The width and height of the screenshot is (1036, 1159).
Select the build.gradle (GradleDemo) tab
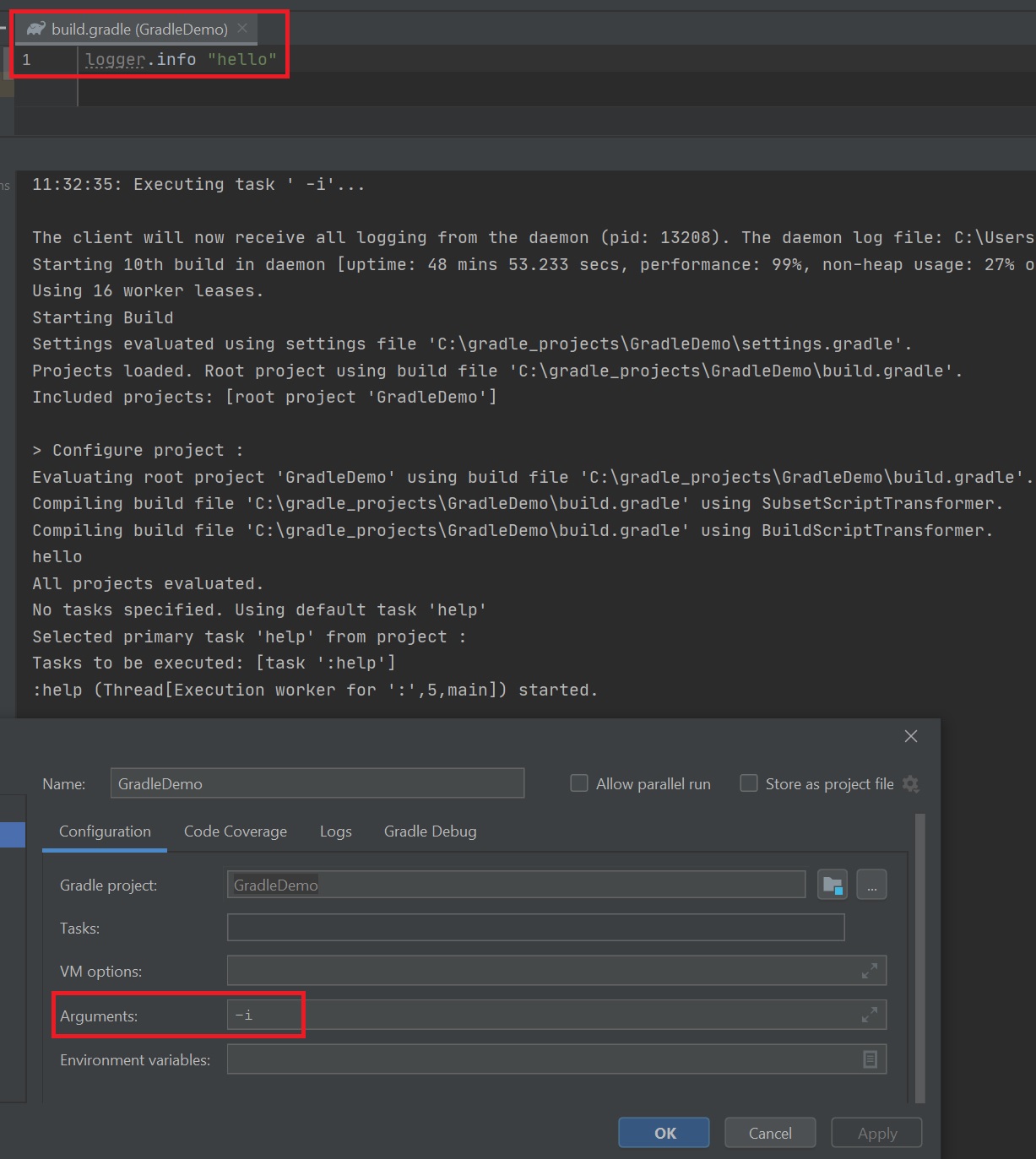pos(139,30)
